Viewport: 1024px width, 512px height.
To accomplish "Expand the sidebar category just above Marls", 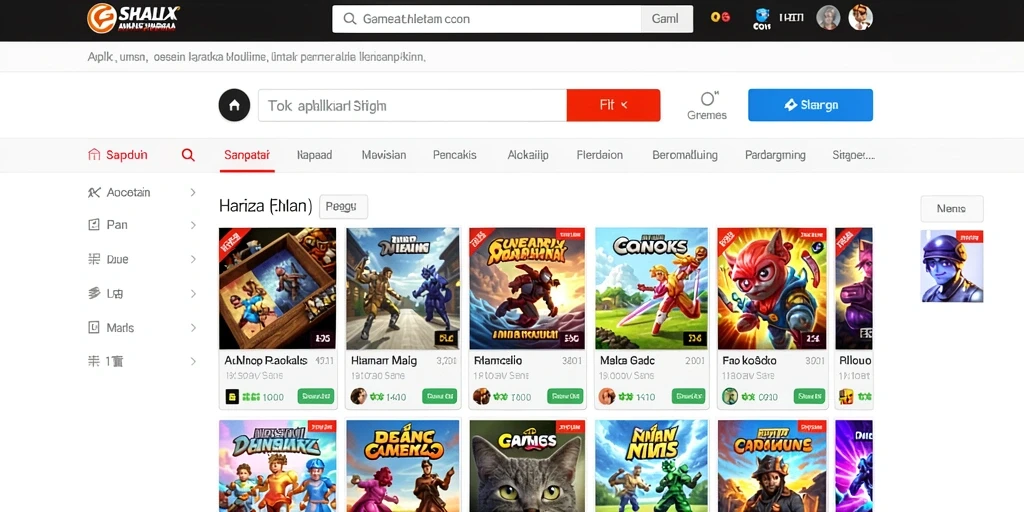I will coord(142,293).
